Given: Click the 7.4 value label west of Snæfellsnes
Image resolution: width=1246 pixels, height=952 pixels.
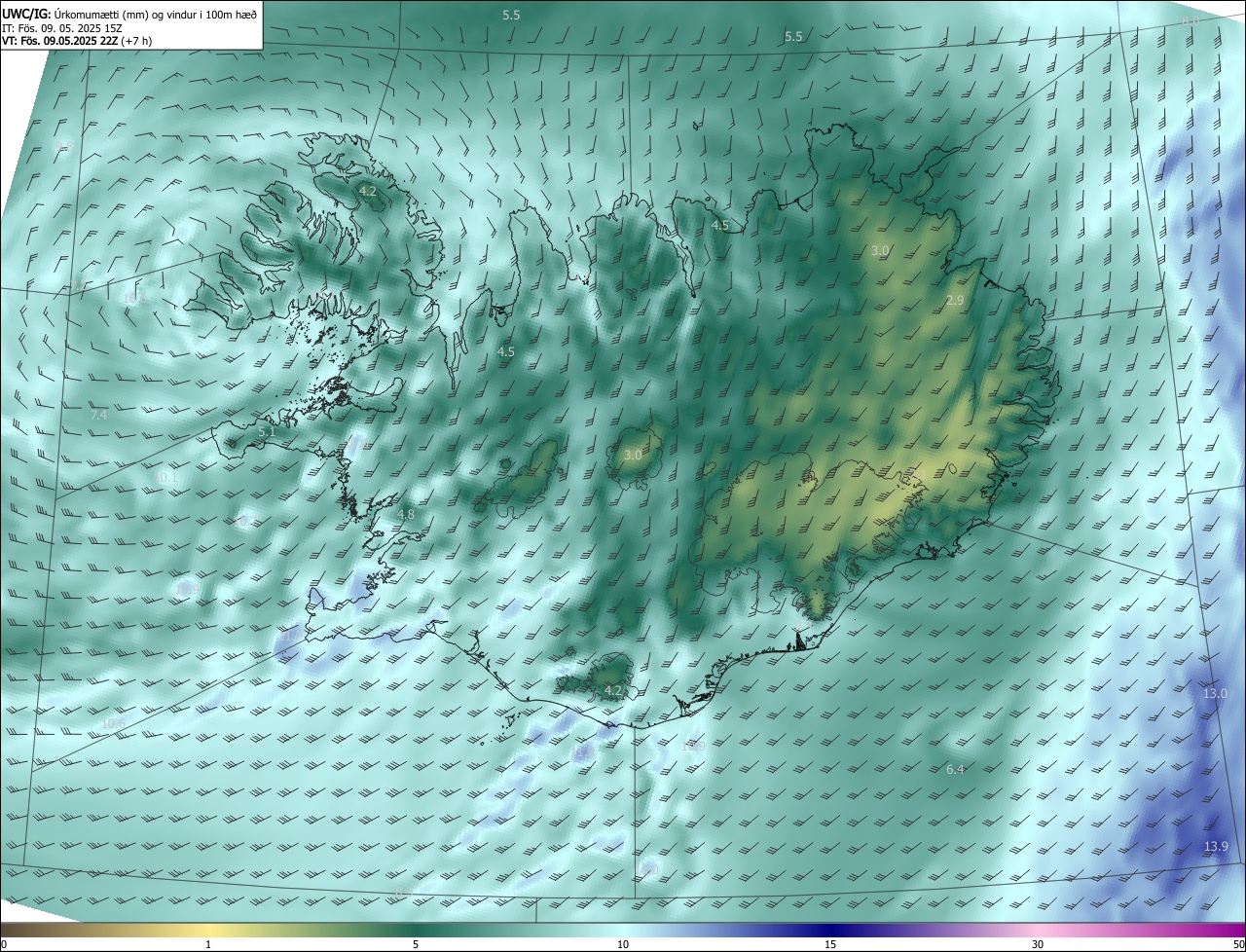Looking at the screenshot, I should [98, 415].
